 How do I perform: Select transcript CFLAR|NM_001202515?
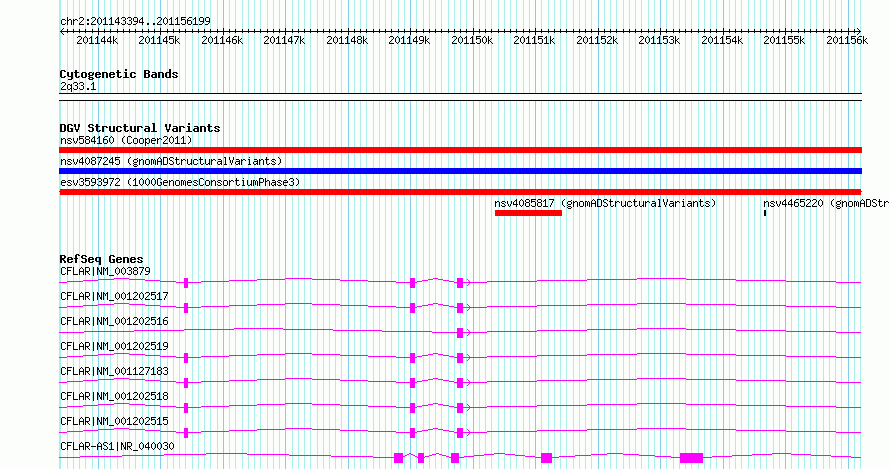click(x=114, y=421)
